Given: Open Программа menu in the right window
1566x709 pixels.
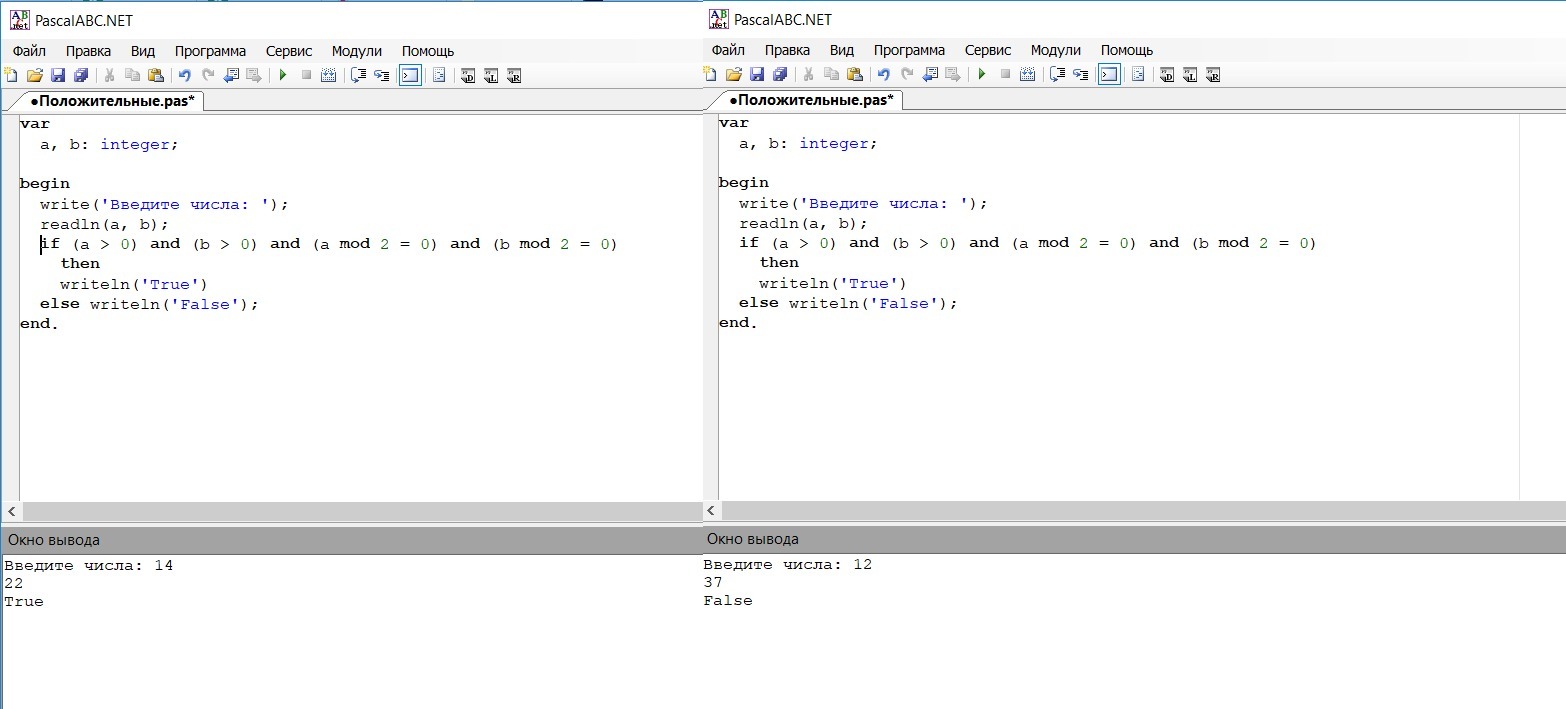Looking at the screenshot, I should 908,50.
